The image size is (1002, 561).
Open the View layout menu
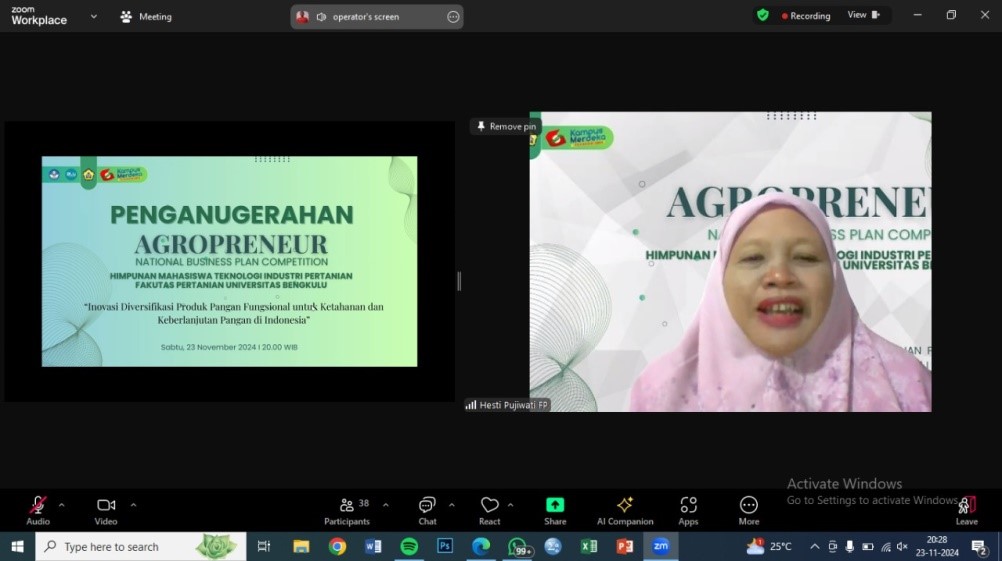click(863, 15)
